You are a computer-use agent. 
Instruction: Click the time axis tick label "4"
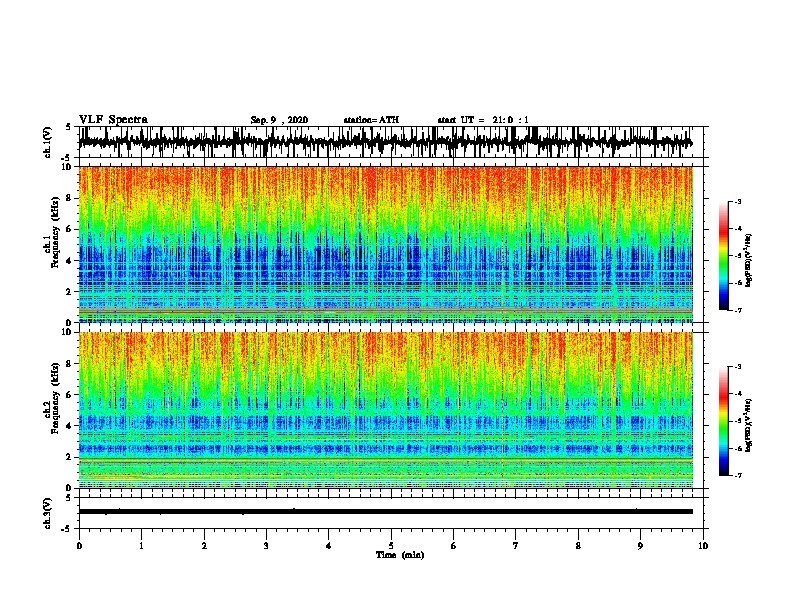(x=329, y=546)
